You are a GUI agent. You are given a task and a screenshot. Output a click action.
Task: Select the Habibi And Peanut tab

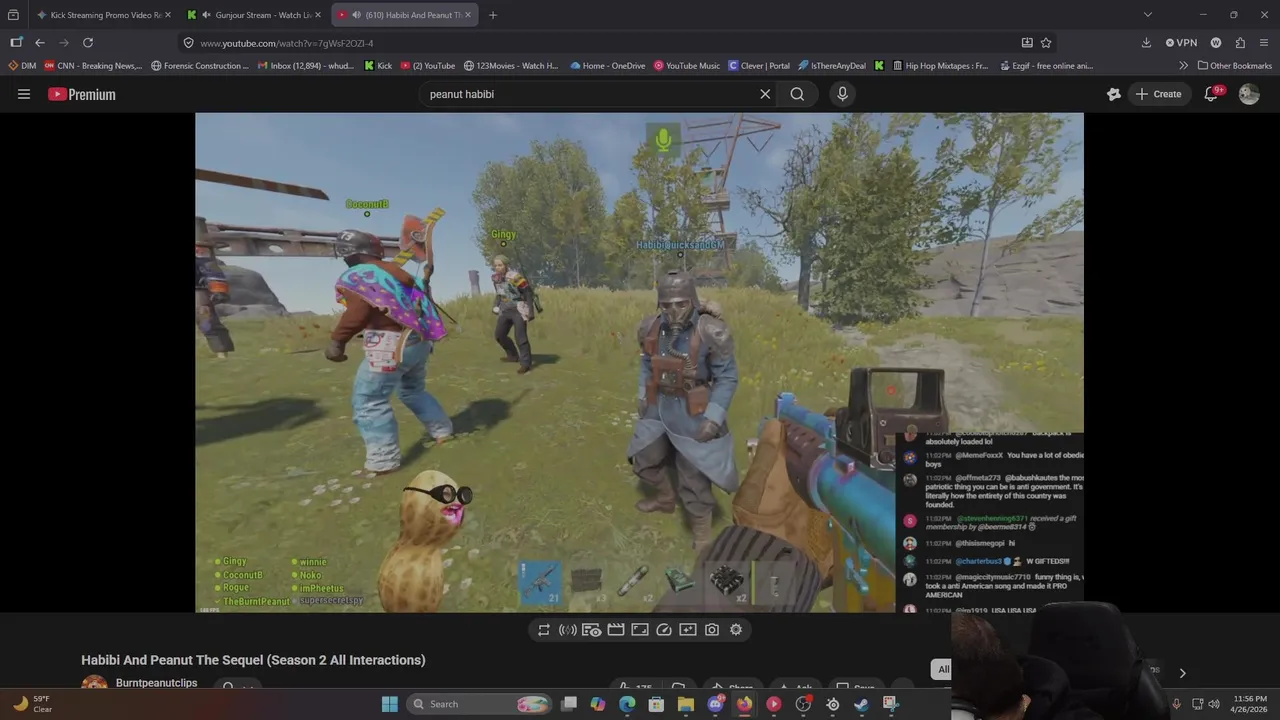404,15
